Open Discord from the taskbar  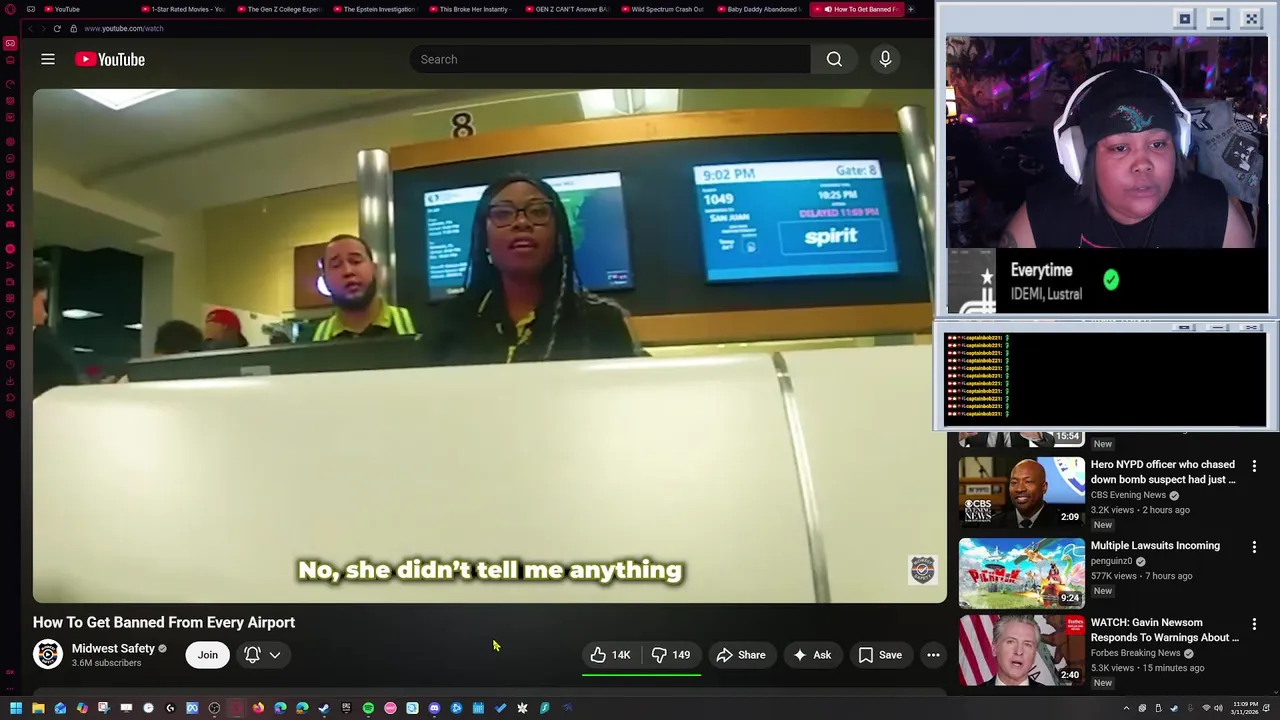pyautogui.click(x=434, y=708)
